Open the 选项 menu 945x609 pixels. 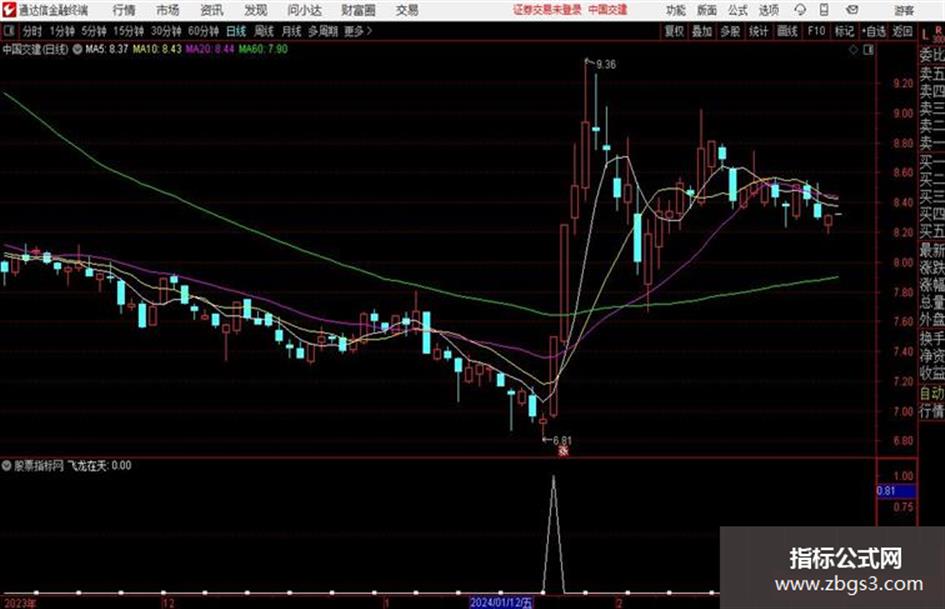[768, 10]
